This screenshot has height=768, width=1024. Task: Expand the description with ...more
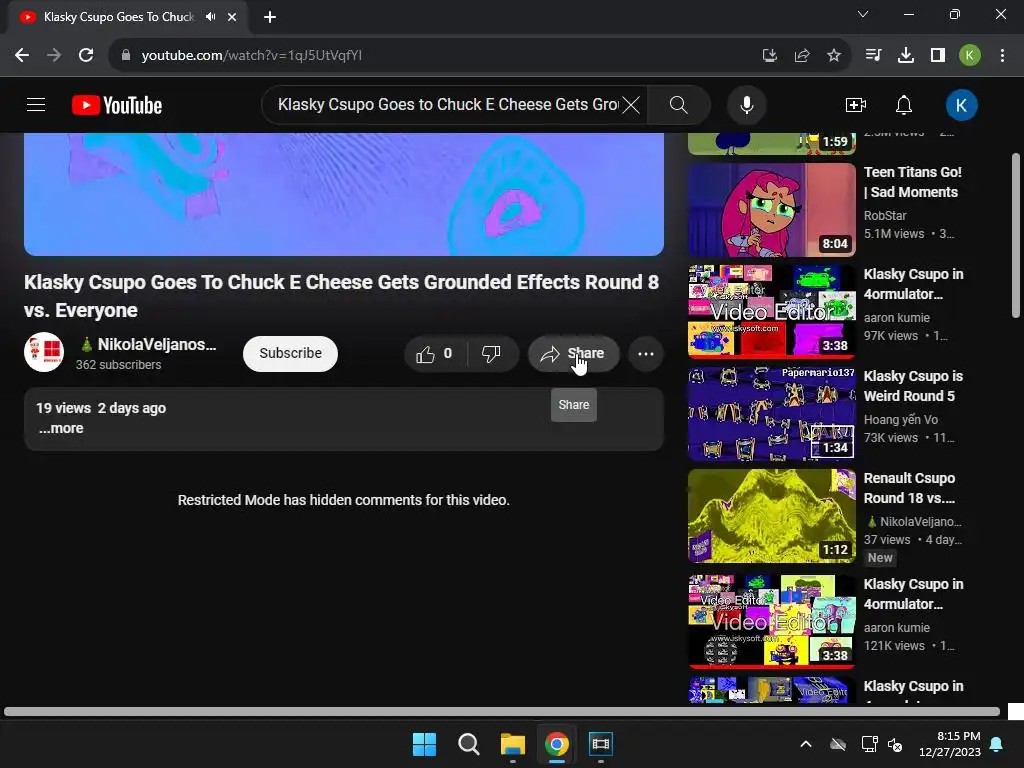pyautogui.click(x=61, y=428)
